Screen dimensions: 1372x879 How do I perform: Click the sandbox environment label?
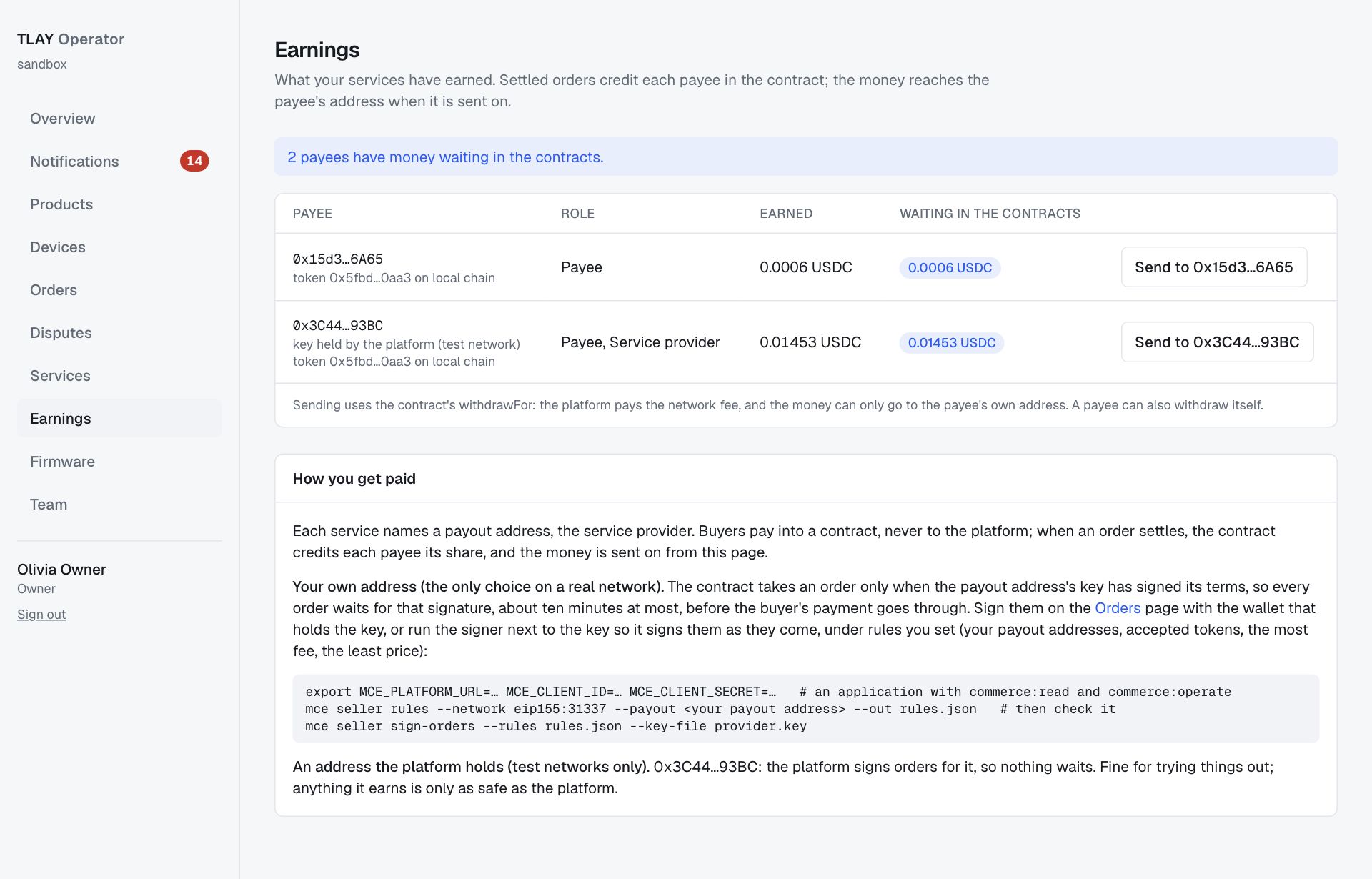coord(42,64)
